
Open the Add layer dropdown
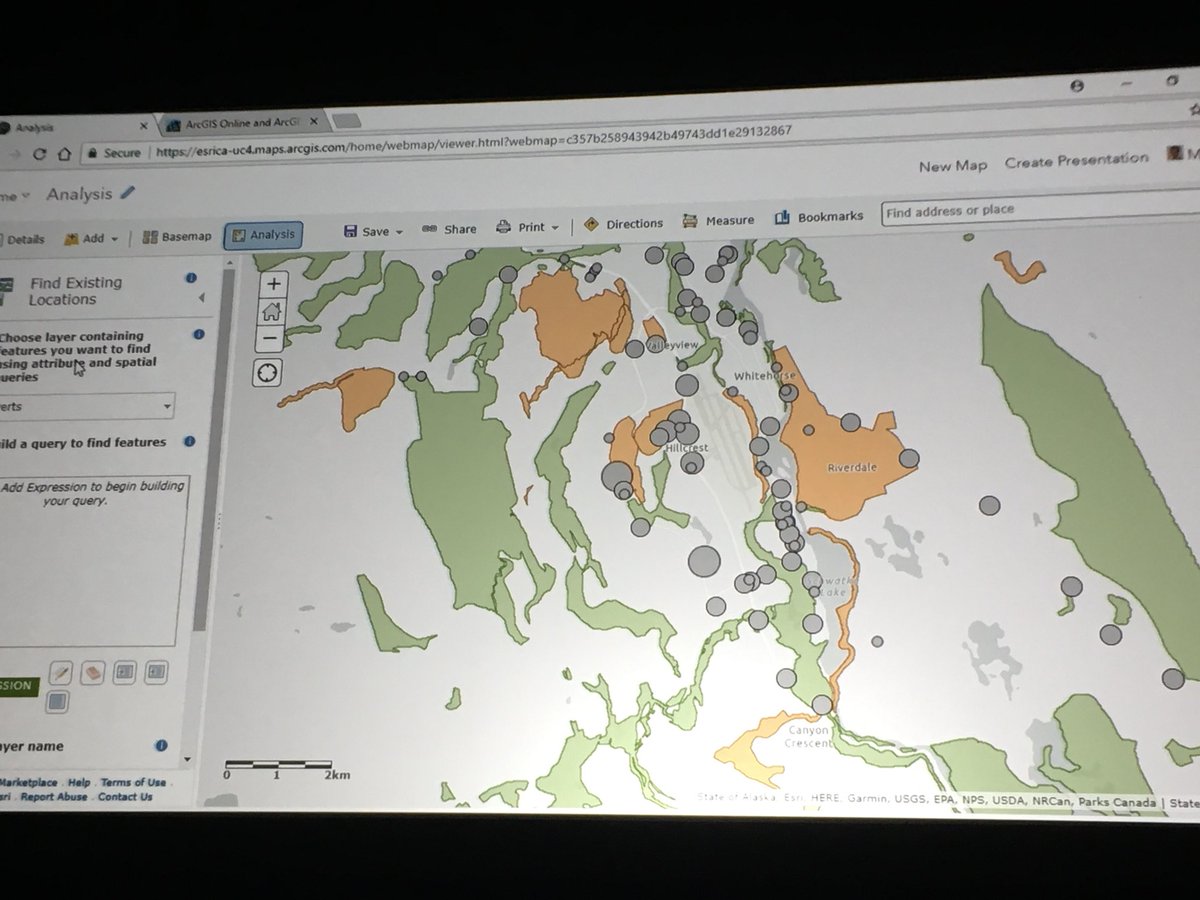[91, 238]
